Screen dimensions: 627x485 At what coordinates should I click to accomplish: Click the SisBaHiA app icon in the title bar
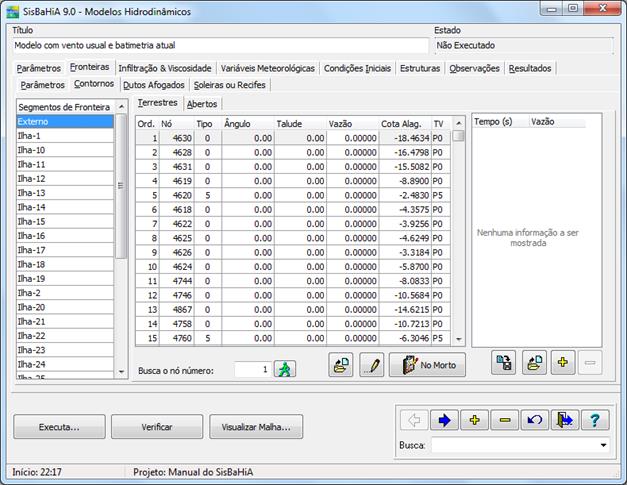[13, 12]
